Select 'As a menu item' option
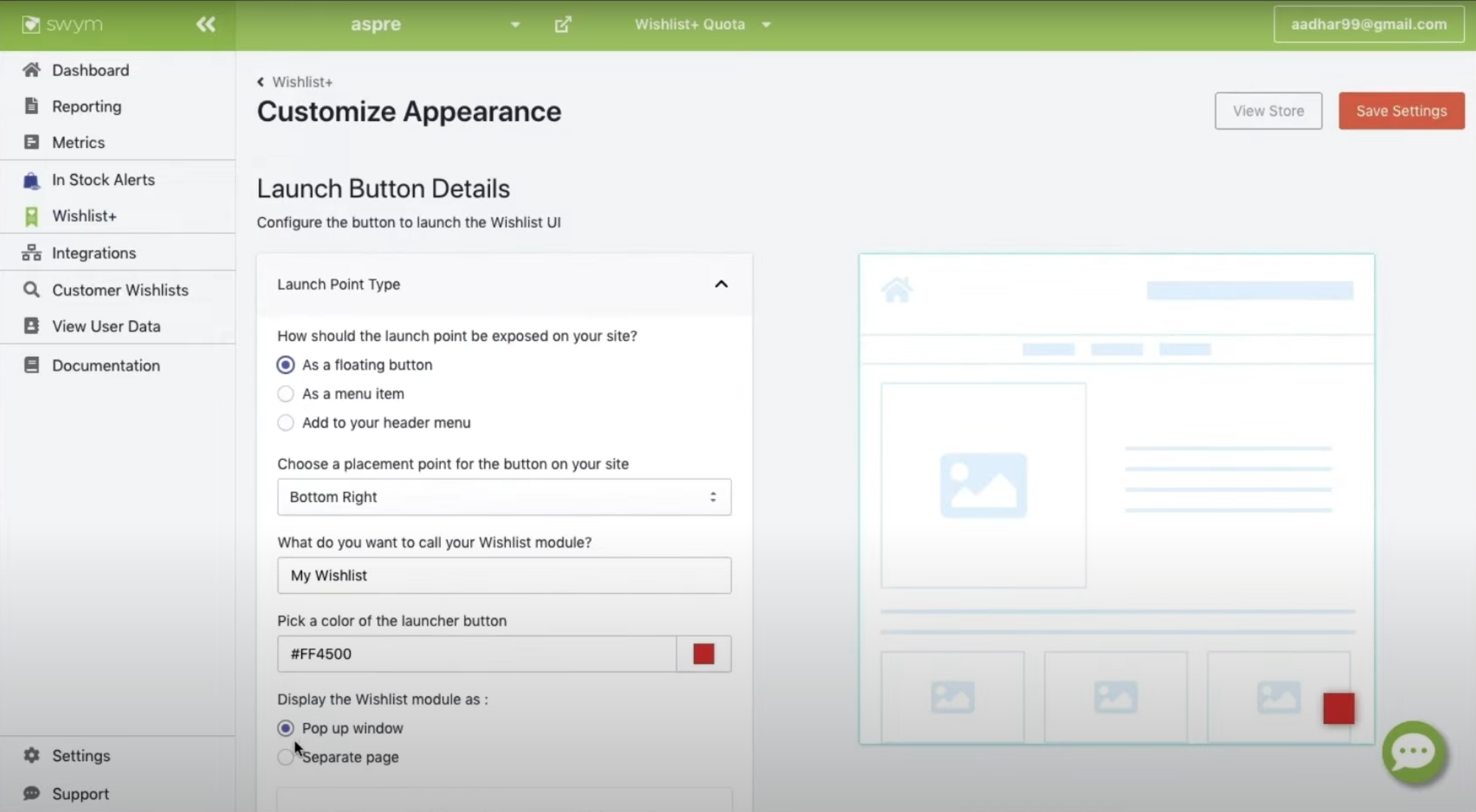The height and width of the screenshot is (812, 1476). click(x=286, y=394)
